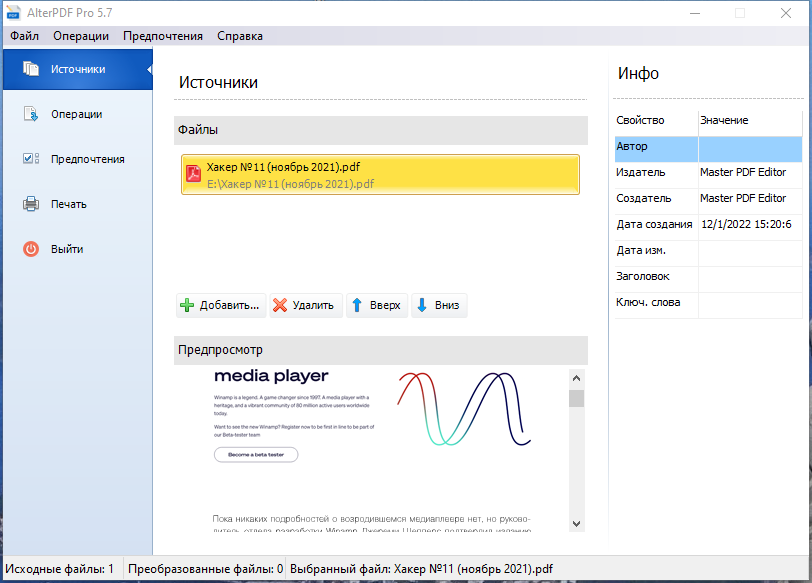Click the preview scrollbar down arrow
This screenshot has height=583, width=812.
click(x=576, y=523)
